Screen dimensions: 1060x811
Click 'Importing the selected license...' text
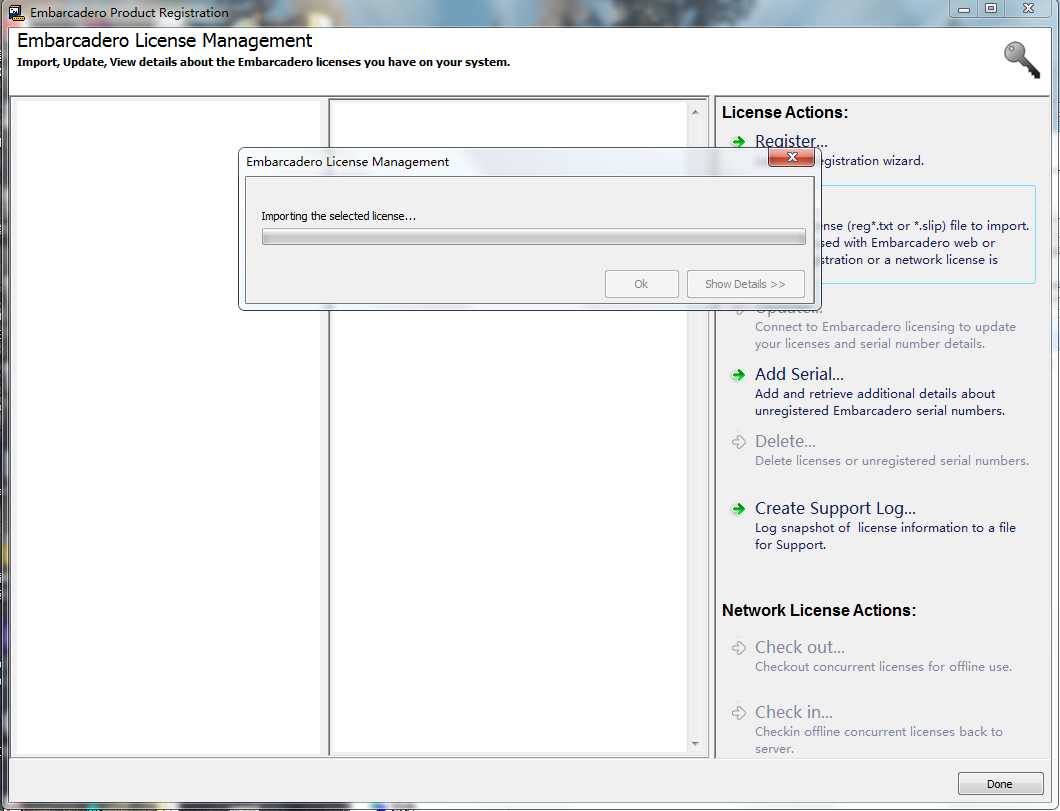click(338, 216)
